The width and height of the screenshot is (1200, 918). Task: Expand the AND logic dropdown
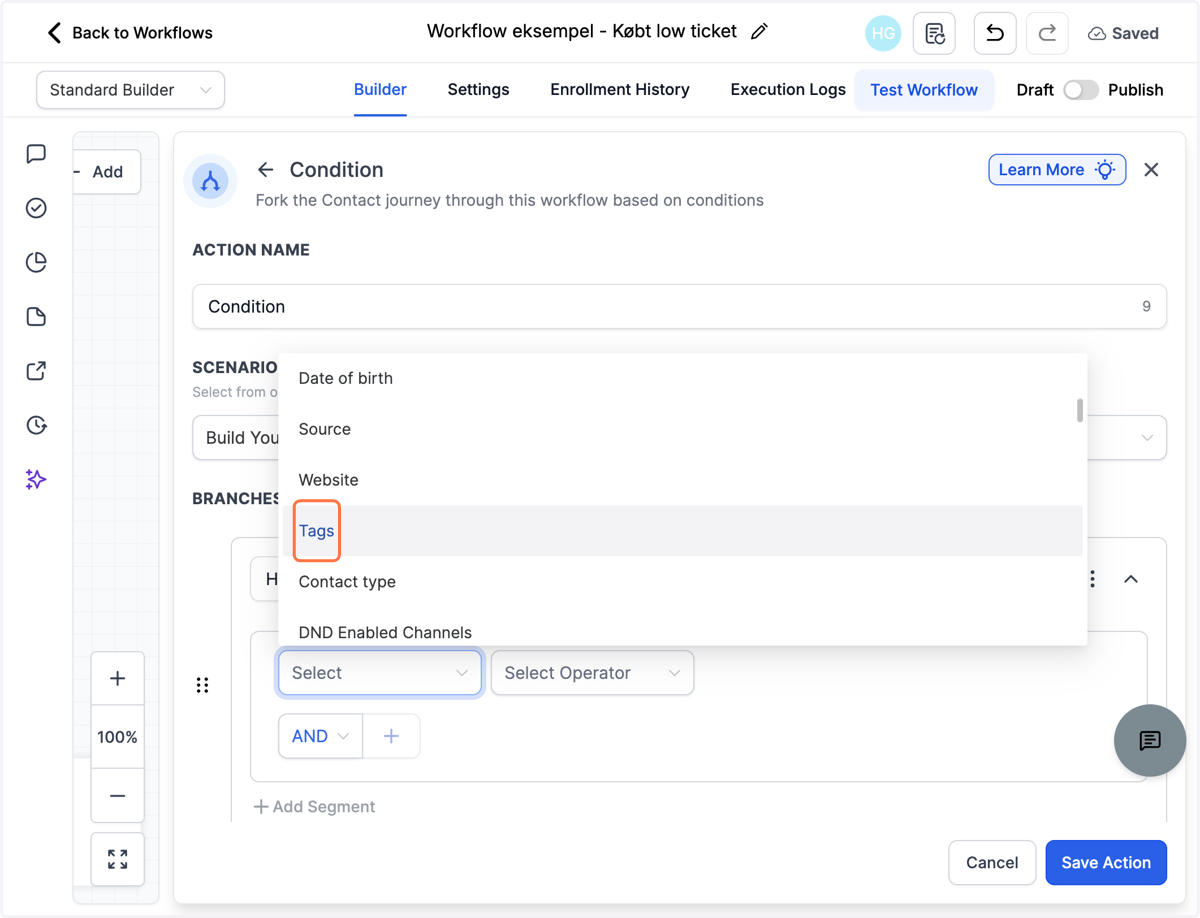(320, 736)
